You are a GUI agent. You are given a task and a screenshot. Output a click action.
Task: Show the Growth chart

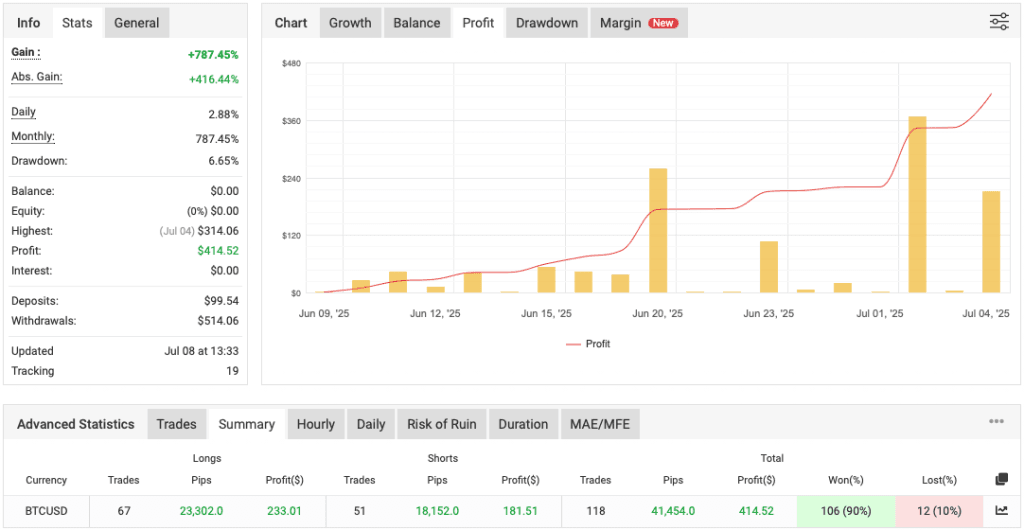coord(350,23)
